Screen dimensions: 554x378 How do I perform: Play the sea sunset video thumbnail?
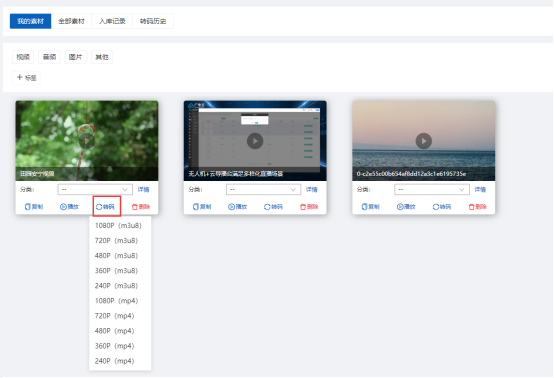pos(424,141)
